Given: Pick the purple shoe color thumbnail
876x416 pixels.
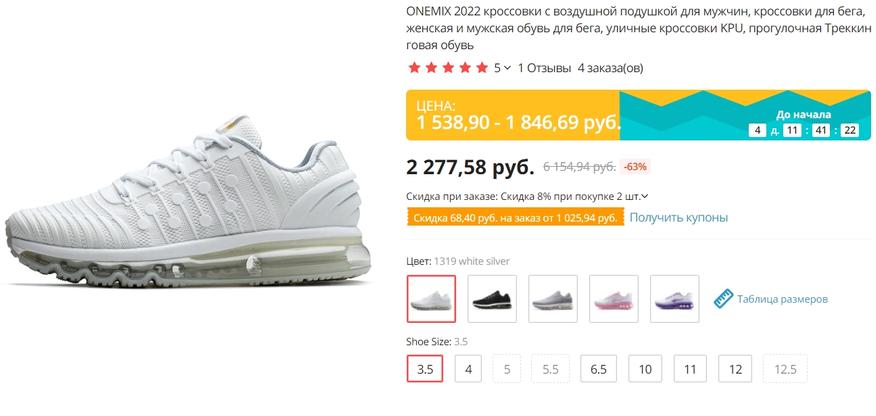Looking at the screenshot, I should coord(675,299).
